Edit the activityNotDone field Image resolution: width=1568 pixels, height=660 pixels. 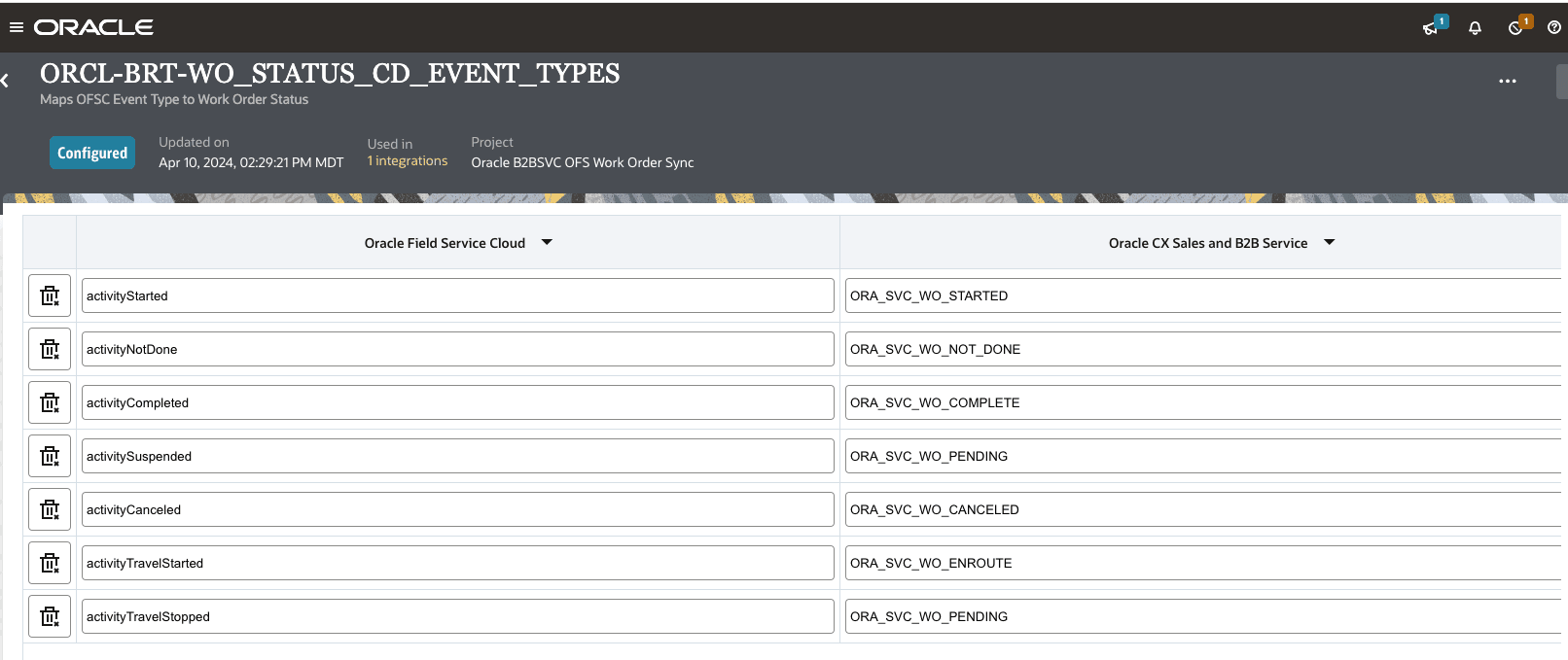click(x=458, y=349)
